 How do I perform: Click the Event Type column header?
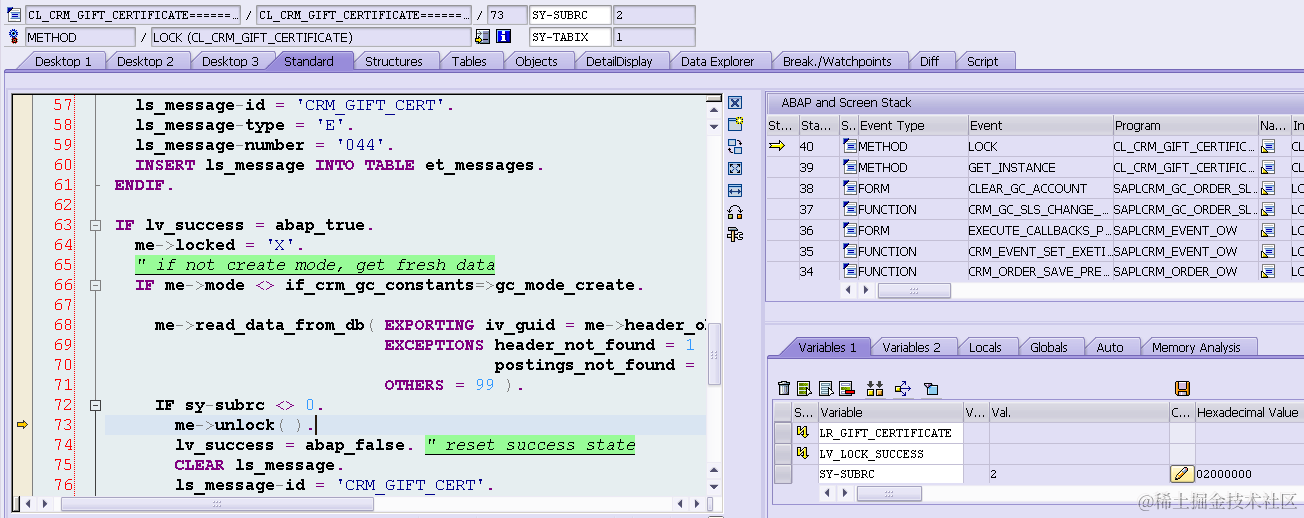click(912, 125)
